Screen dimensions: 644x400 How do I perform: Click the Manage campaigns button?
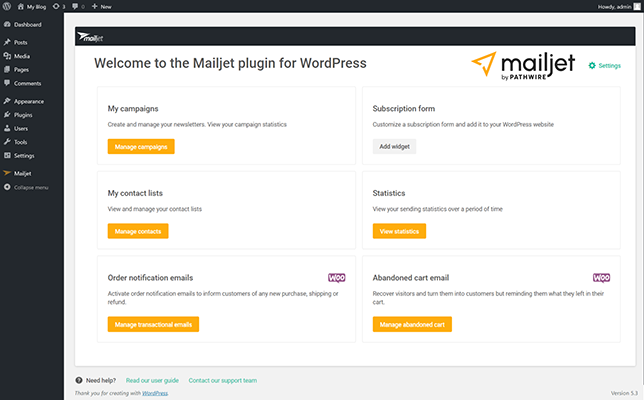point(141,147)
